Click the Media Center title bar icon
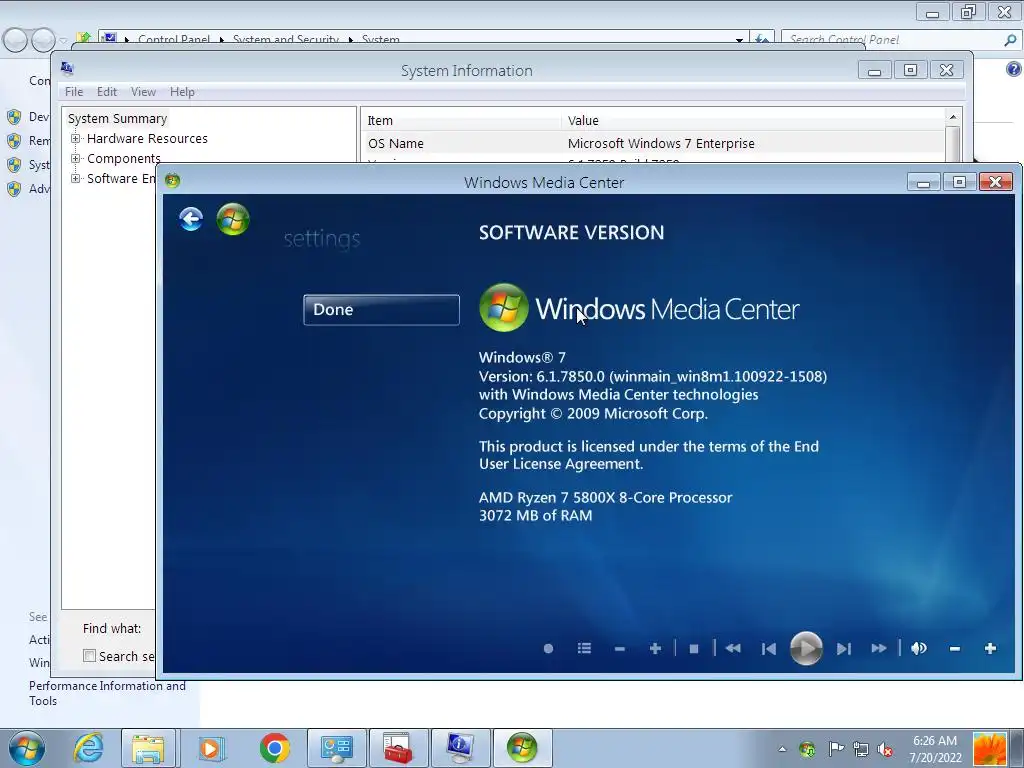The width and height of the screenshot is (1024, 768). pyautogui.click(x=172, y=181)
